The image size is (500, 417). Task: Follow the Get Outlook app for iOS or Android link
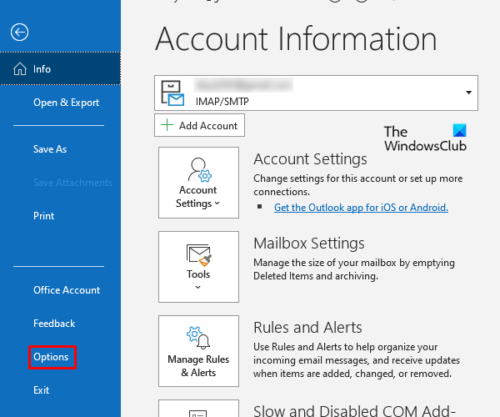[361, 207]
